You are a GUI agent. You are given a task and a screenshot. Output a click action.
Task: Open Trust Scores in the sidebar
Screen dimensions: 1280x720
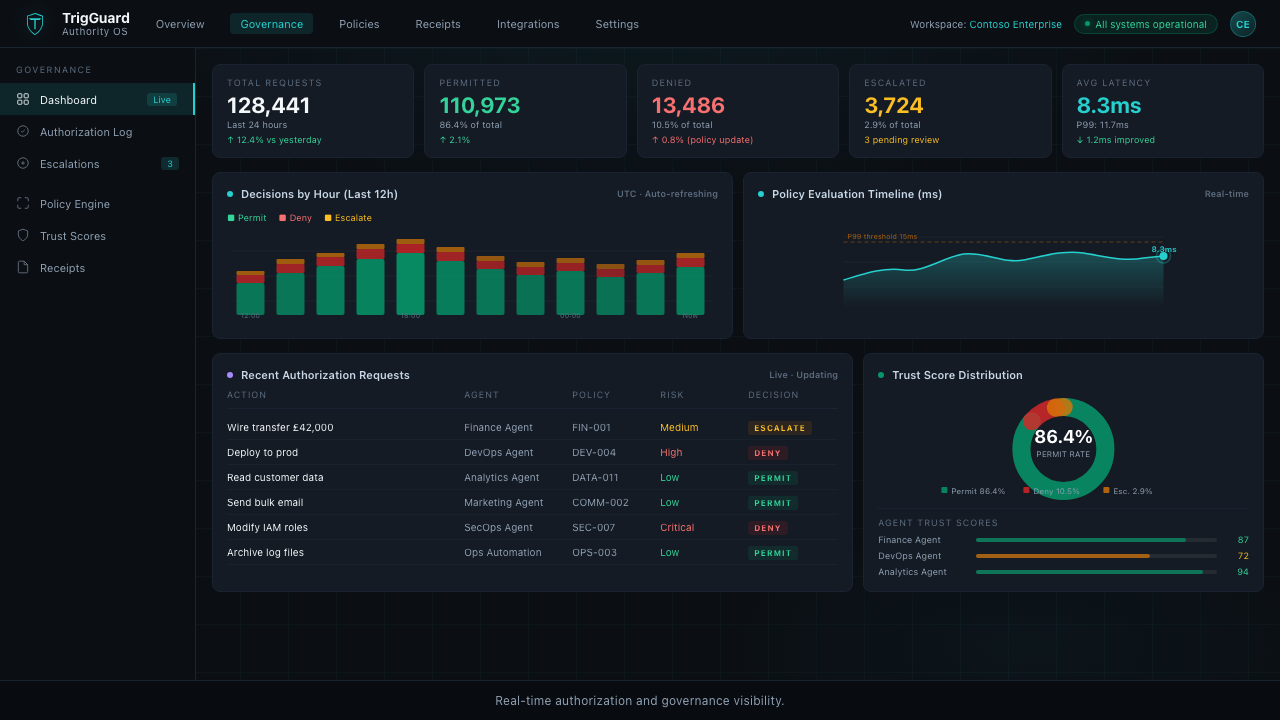pyautogui.click(x=97, y=236)
